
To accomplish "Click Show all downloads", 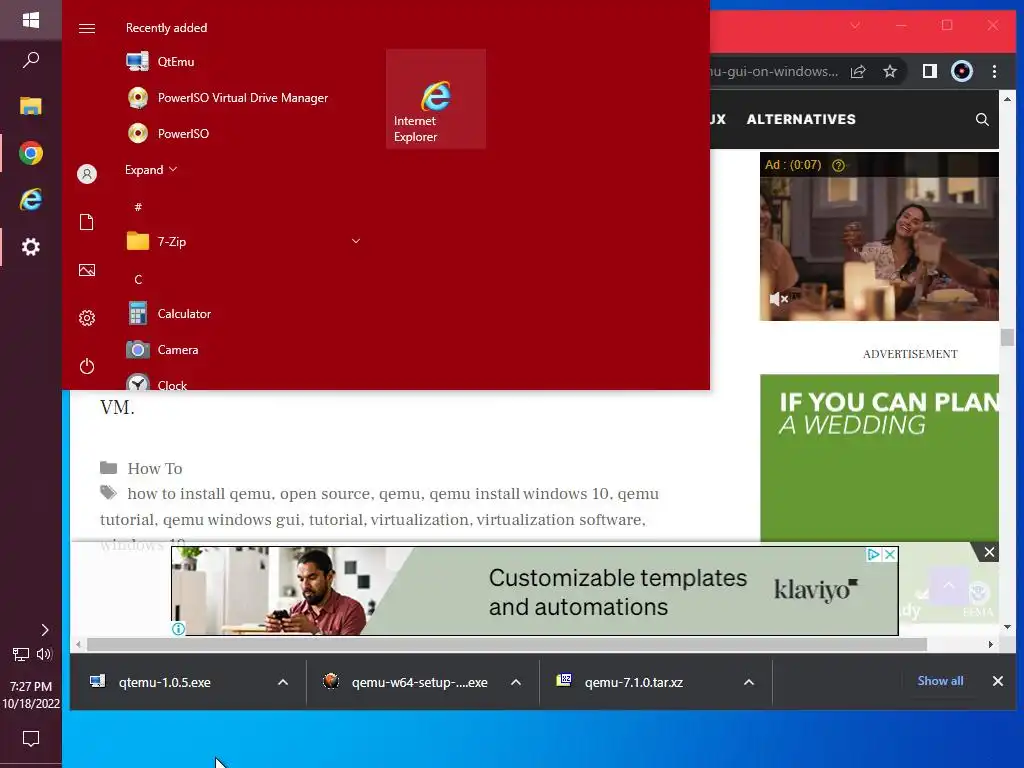I will (x=940, y=681).
